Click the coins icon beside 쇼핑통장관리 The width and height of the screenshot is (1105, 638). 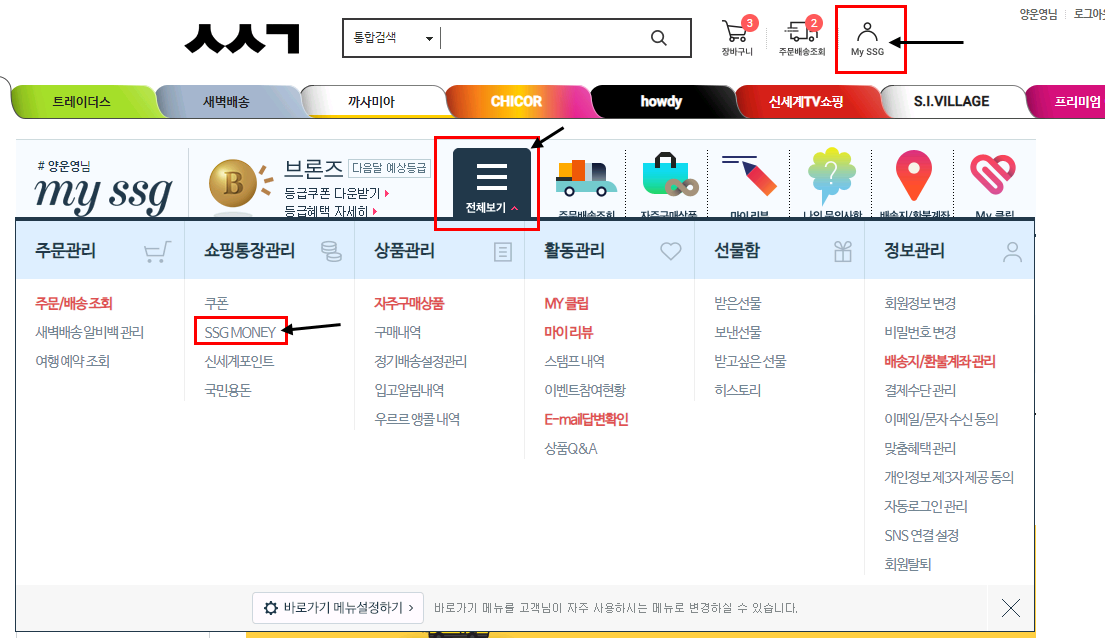tap(331, 252)
